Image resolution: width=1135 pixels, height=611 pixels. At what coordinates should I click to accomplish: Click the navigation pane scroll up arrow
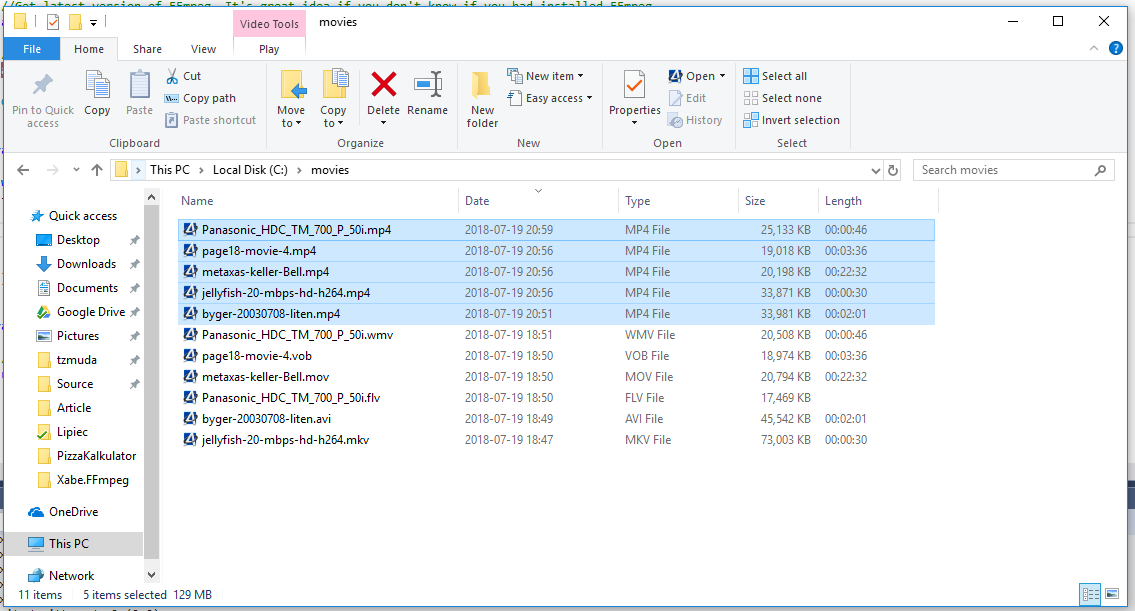151,197
